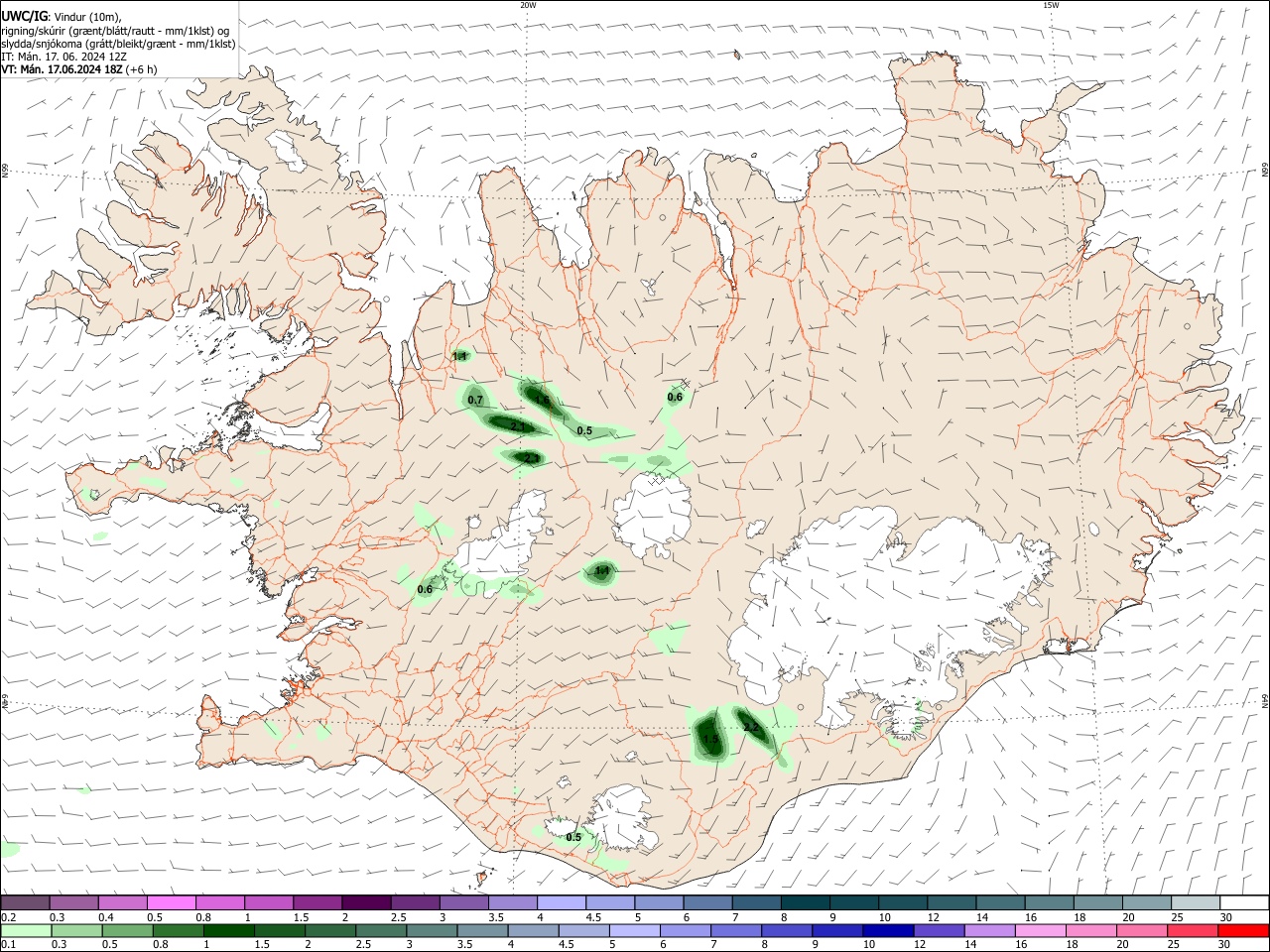
Task: Click the lightest green swatch above 0.1 label
Action: [25, 931]
